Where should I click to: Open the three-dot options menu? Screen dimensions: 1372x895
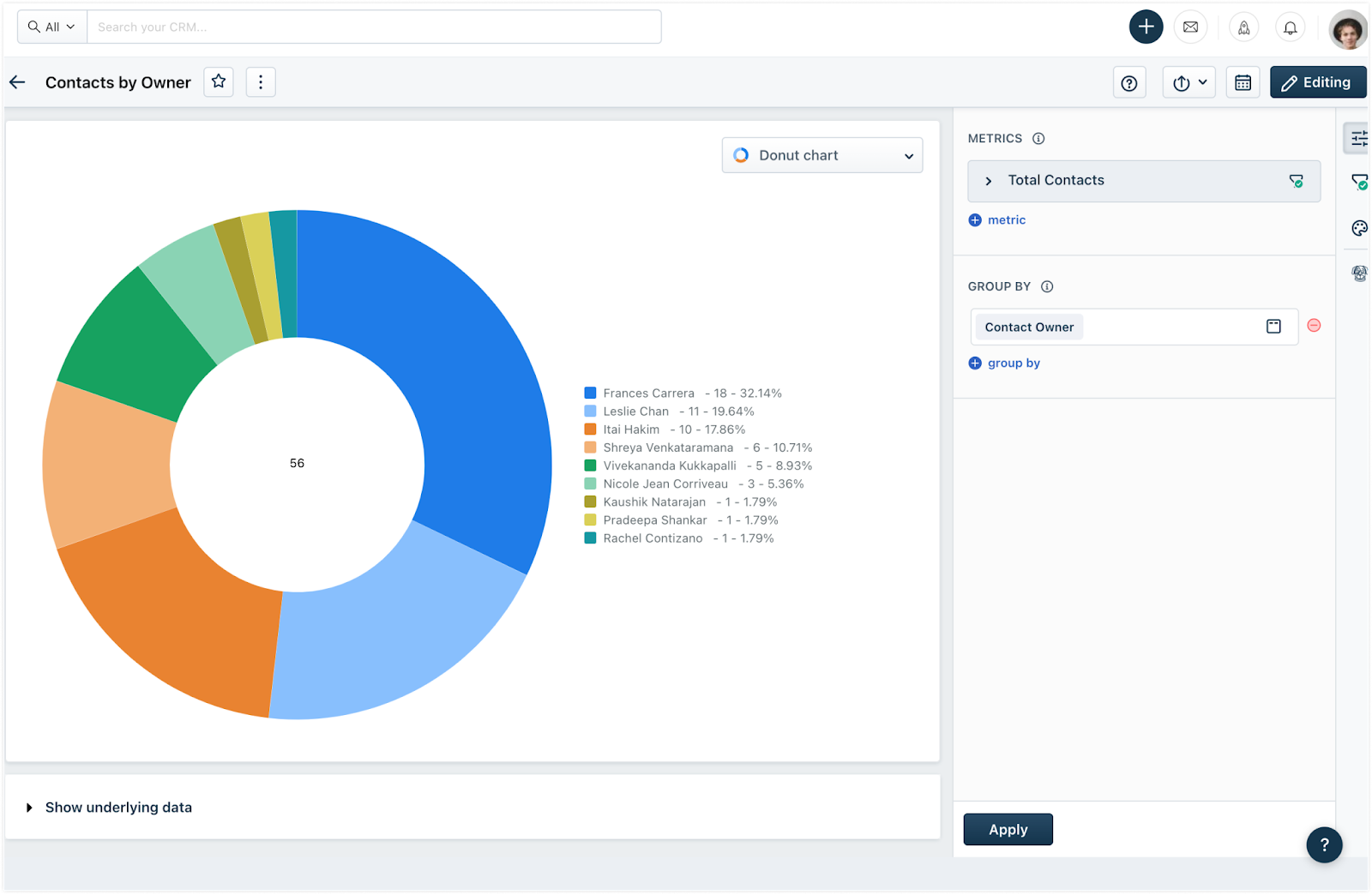coord(261,81)
